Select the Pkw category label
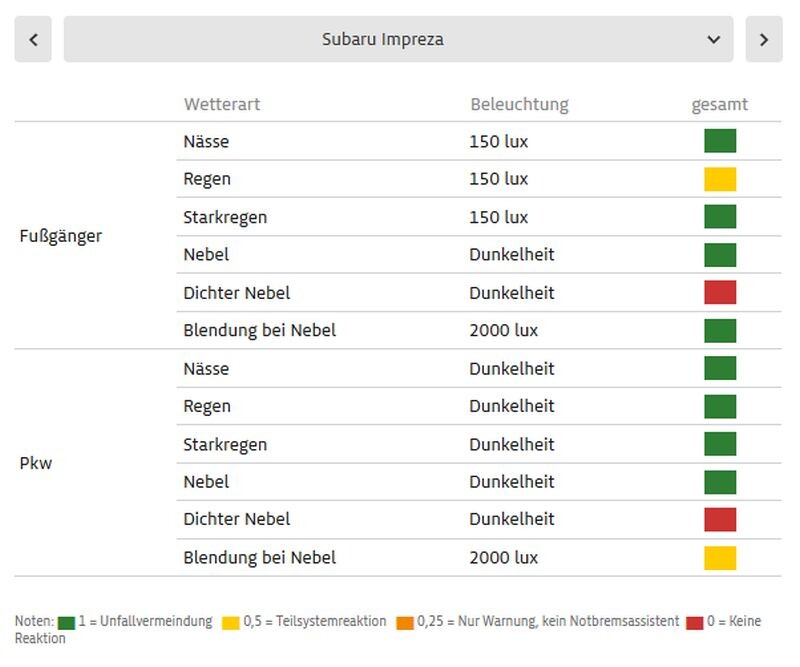The width and height of the screenshot is (800, 667). pyautogui.click(x=36, y=463)
